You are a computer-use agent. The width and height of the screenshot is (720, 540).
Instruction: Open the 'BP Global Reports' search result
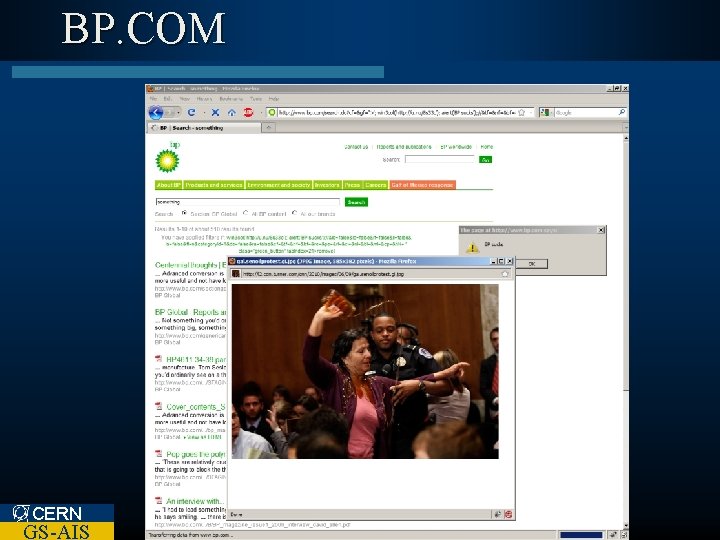pos(191,312)
